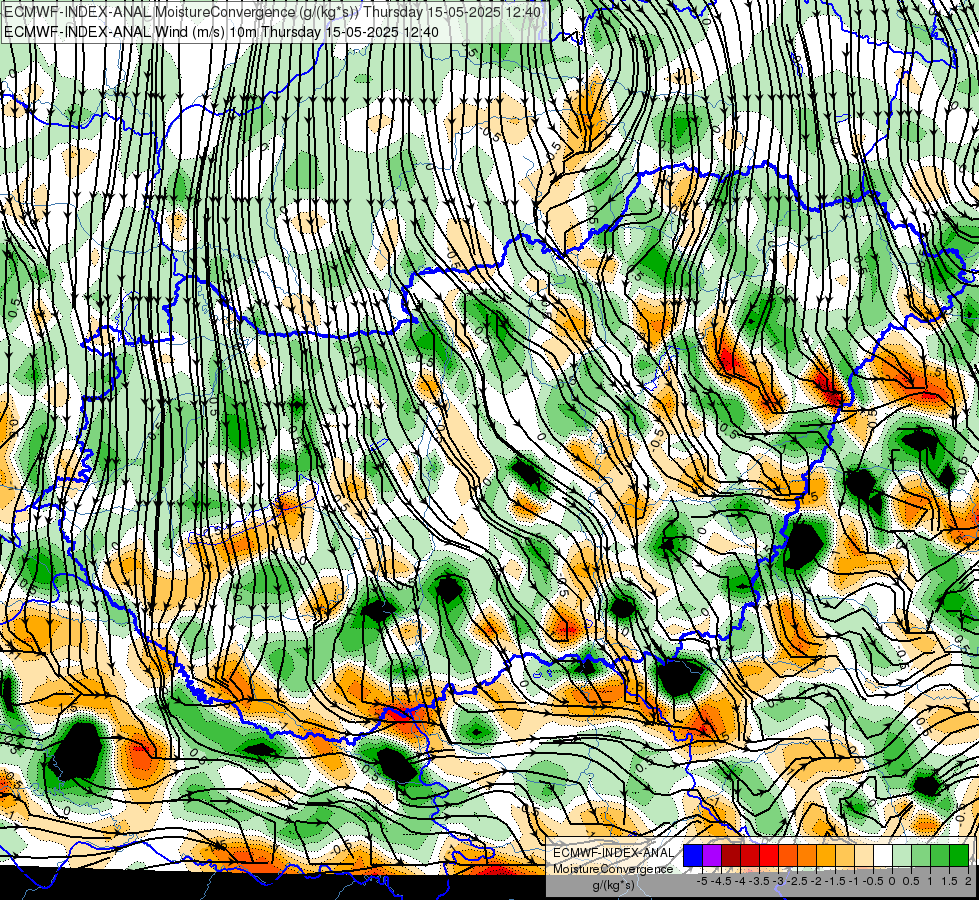Click the palest green legend swatch
This screenshot has height=900, width=979.
point(902,856)
